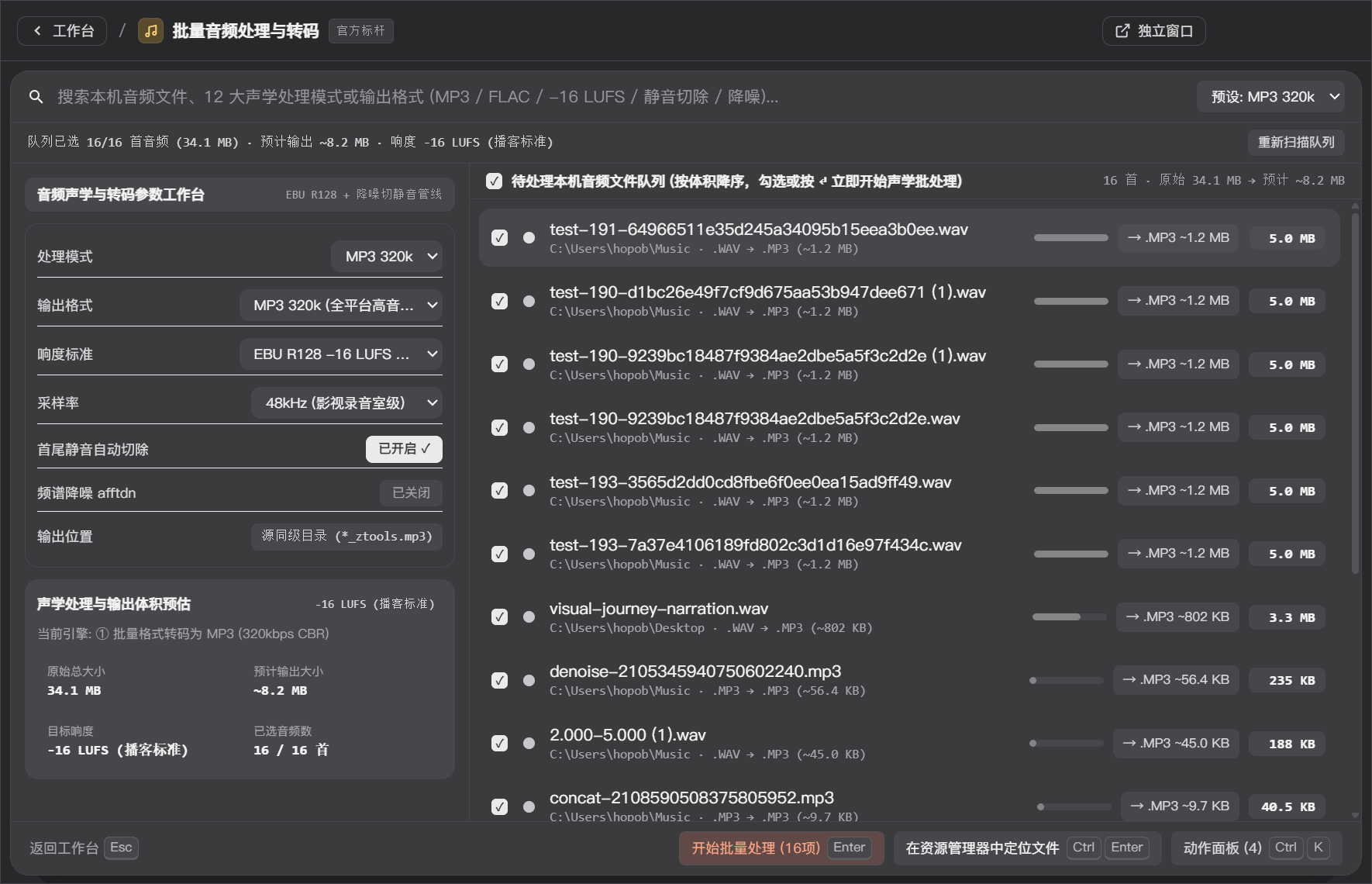Select test-190-9239bc18487f9384ae2dbe5a5f3c2d2e (1).wav row
This screenshot has height=884, width=1372.
[x=909, y=364]
